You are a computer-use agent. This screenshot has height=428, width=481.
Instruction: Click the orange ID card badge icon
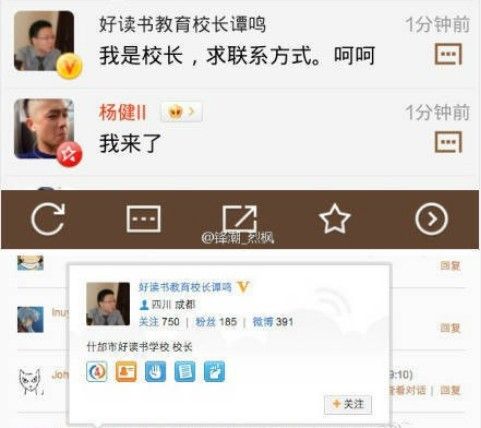pyautogui.click(x=126, y=371)
